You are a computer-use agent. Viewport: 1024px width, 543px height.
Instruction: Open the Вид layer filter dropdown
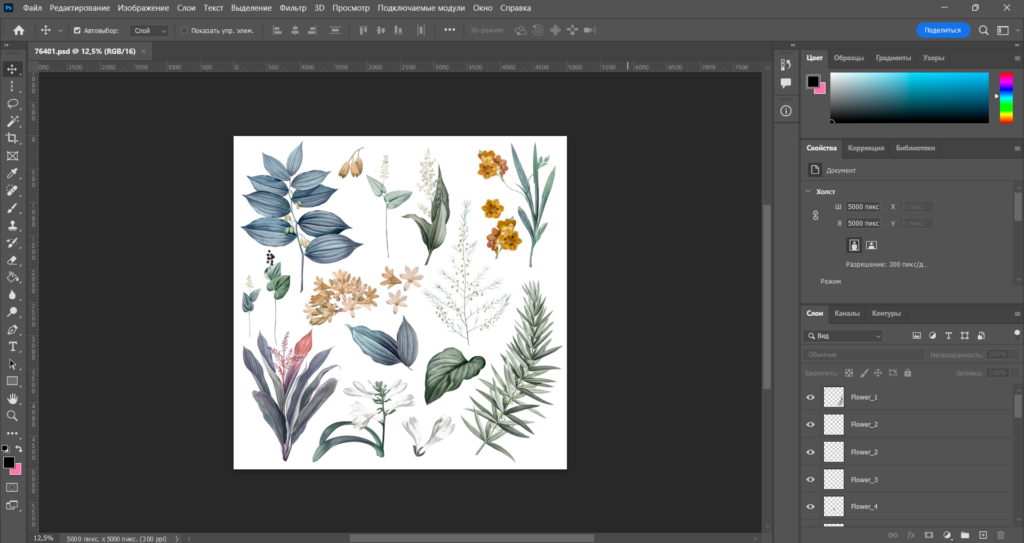(x=845, y=336)
